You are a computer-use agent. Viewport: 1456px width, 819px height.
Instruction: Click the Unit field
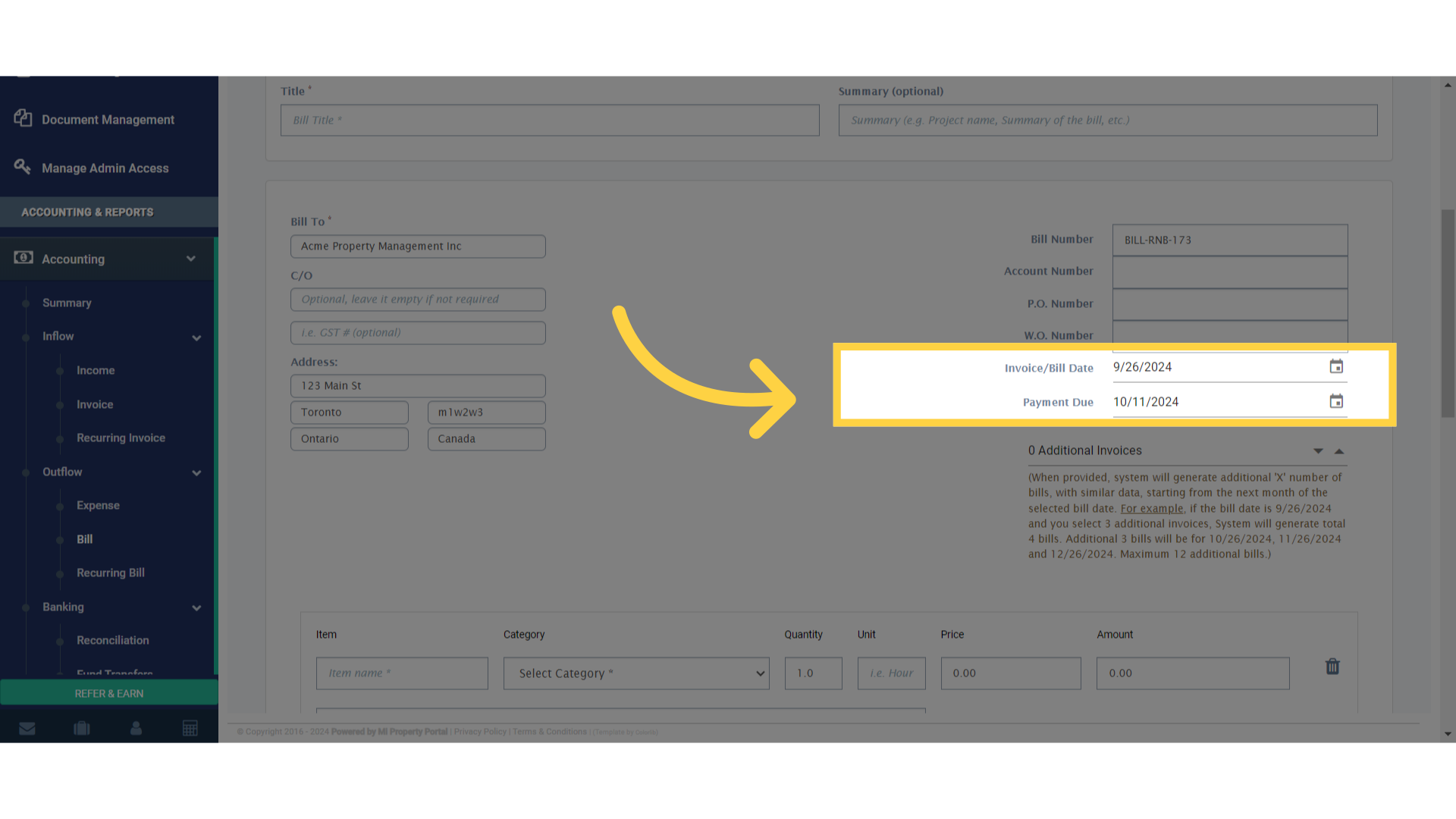pyautogui.click(x=891, y=673)
